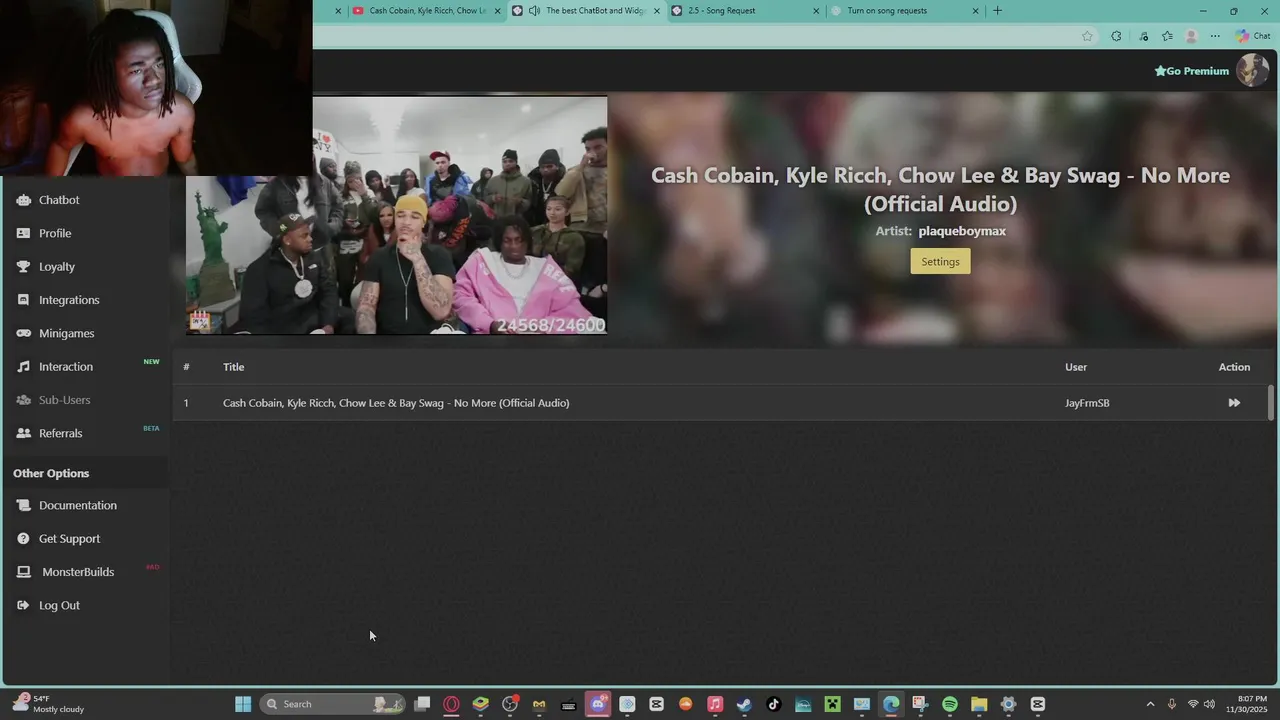Close the Cash Cobain YouTube tab
Image resolution: width=1280 pixels, height=720 pixels.
tap(497, 11)
